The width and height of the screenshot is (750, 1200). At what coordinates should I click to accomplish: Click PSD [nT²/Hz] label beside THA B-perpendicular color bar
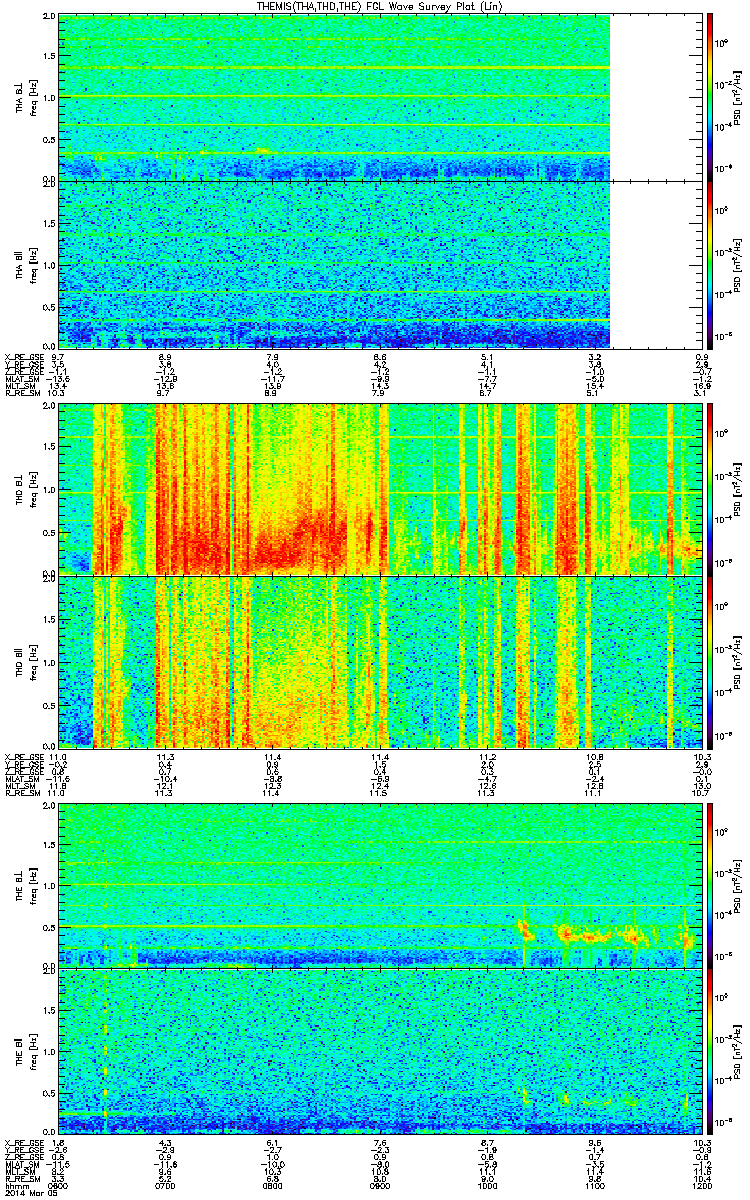point(737,97)
